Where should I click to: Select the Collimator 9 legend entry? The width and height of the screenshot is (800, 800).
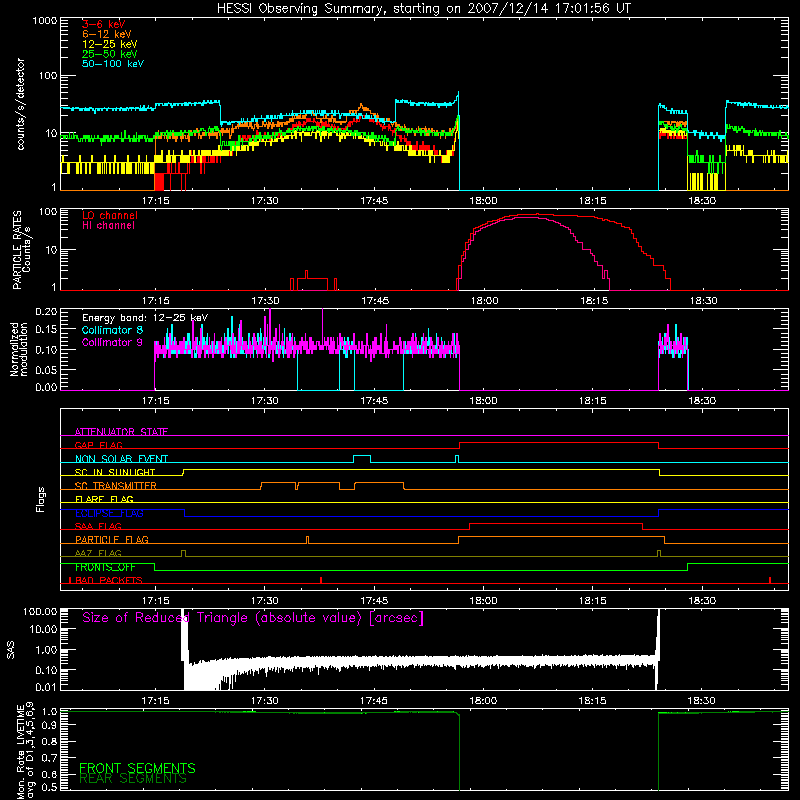pos(112,342)
